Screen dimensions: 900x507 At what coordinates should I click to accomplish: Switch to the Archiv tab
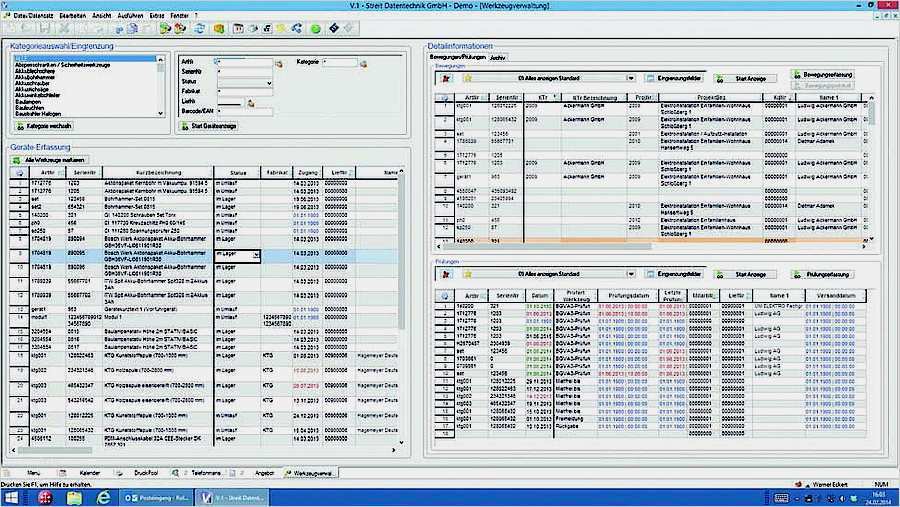point(498,57)
